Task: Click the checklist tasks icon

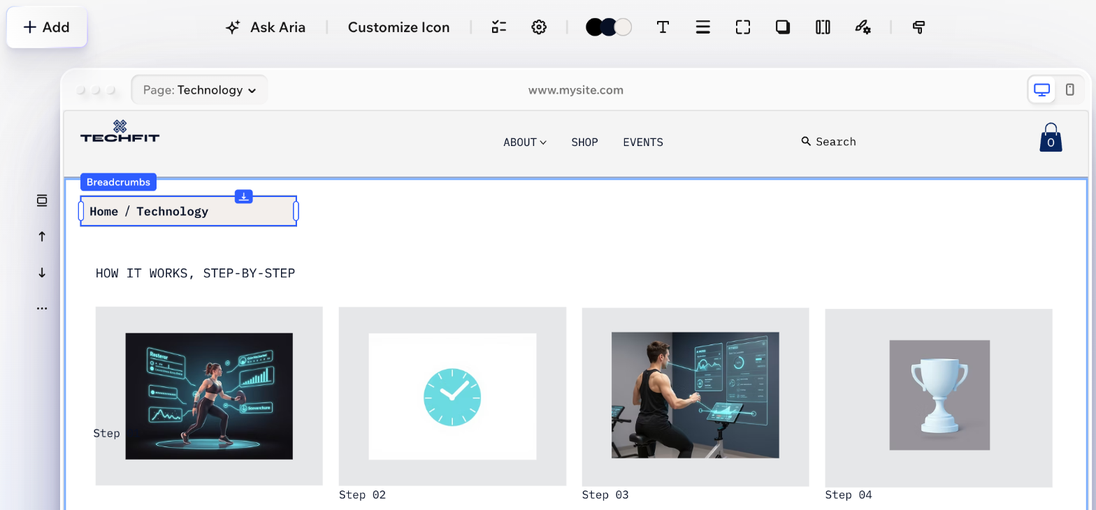Action: pos(498,27)
